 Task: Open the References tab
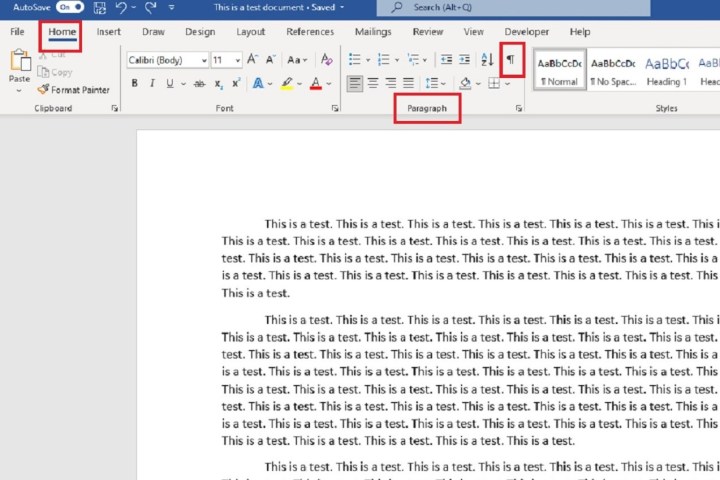tap(310, 32)
